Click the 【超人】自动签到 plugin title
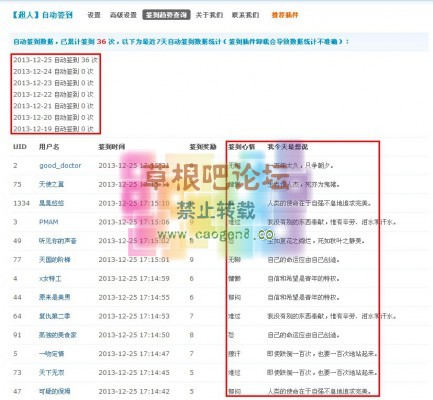 tap(42, 15)
